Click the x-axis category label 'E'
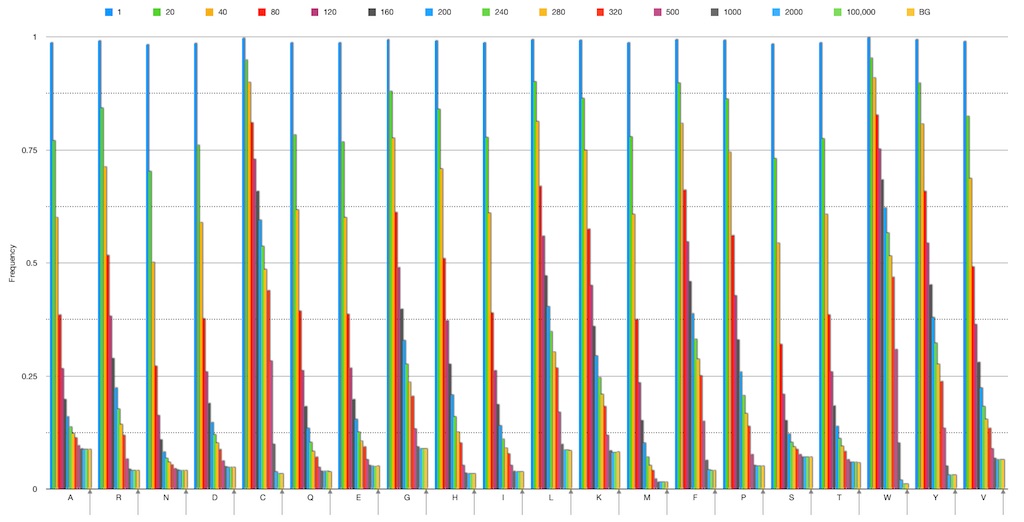Viewport: 1024px width, 522px height. pyautogui.click(x=359, y=498)
